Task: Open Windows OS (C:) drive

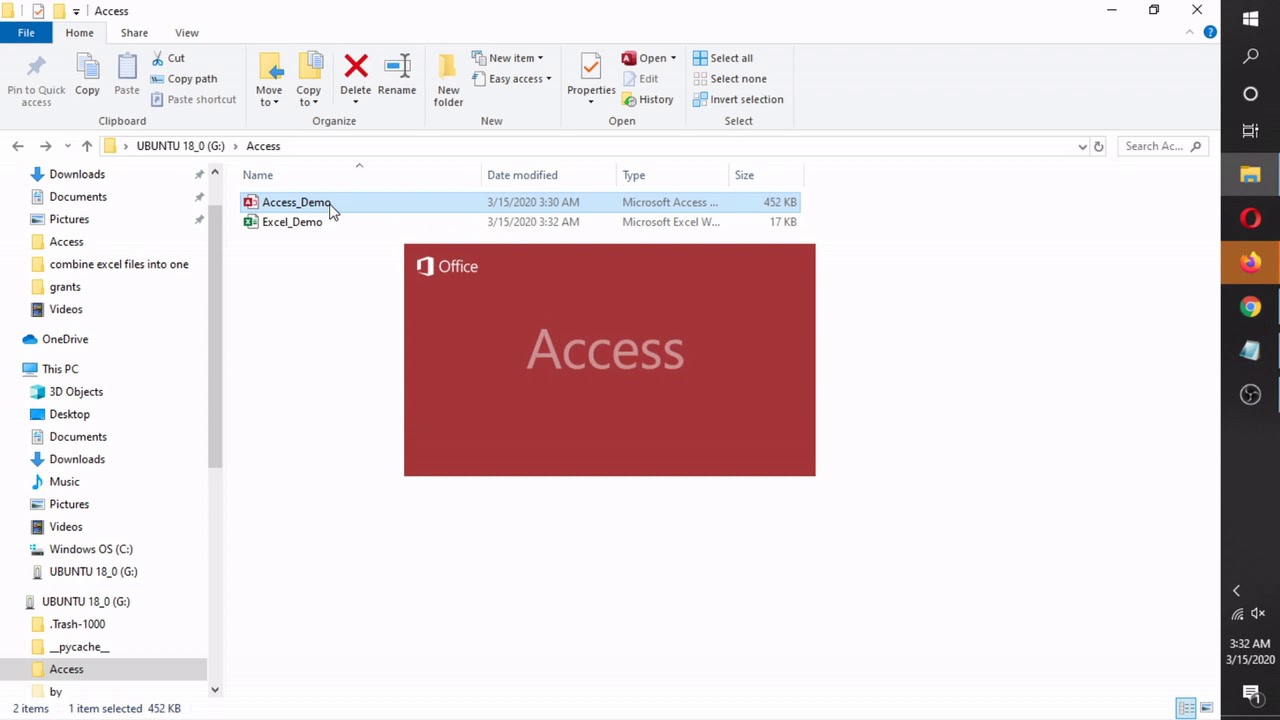Action: pos(91,549)
